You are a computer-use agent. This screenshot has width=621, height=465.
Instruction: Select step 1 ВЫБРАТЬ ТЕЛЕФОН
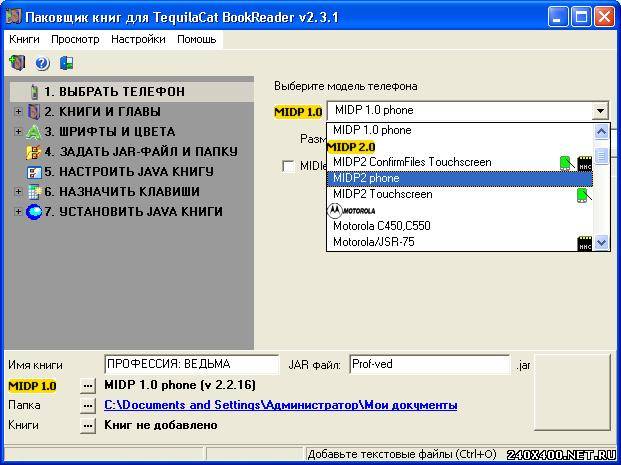(x=114, y=91)
